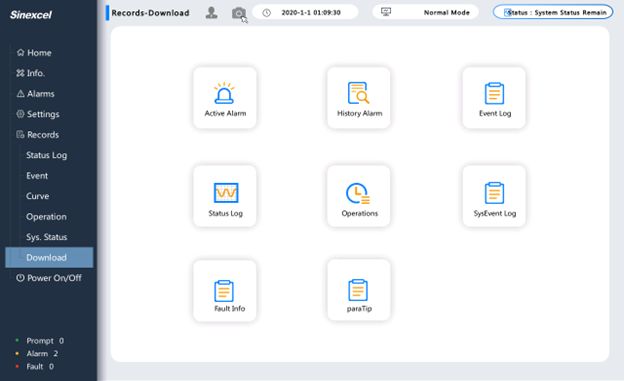The height and width of the screenshot is (381, 624).
Task: Open Settings in the sidebar
Action: (x=38, y=114)
